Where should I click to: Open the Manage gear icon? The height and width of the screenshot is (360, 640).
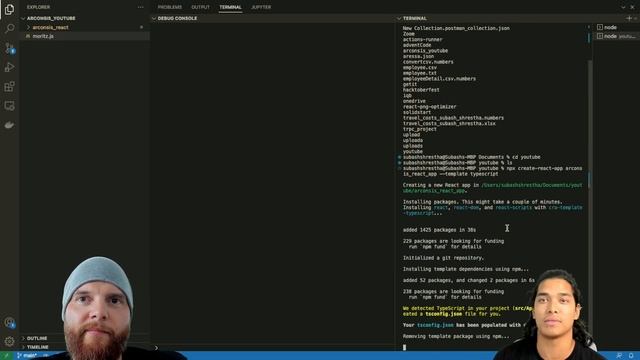tap(9, 341)
